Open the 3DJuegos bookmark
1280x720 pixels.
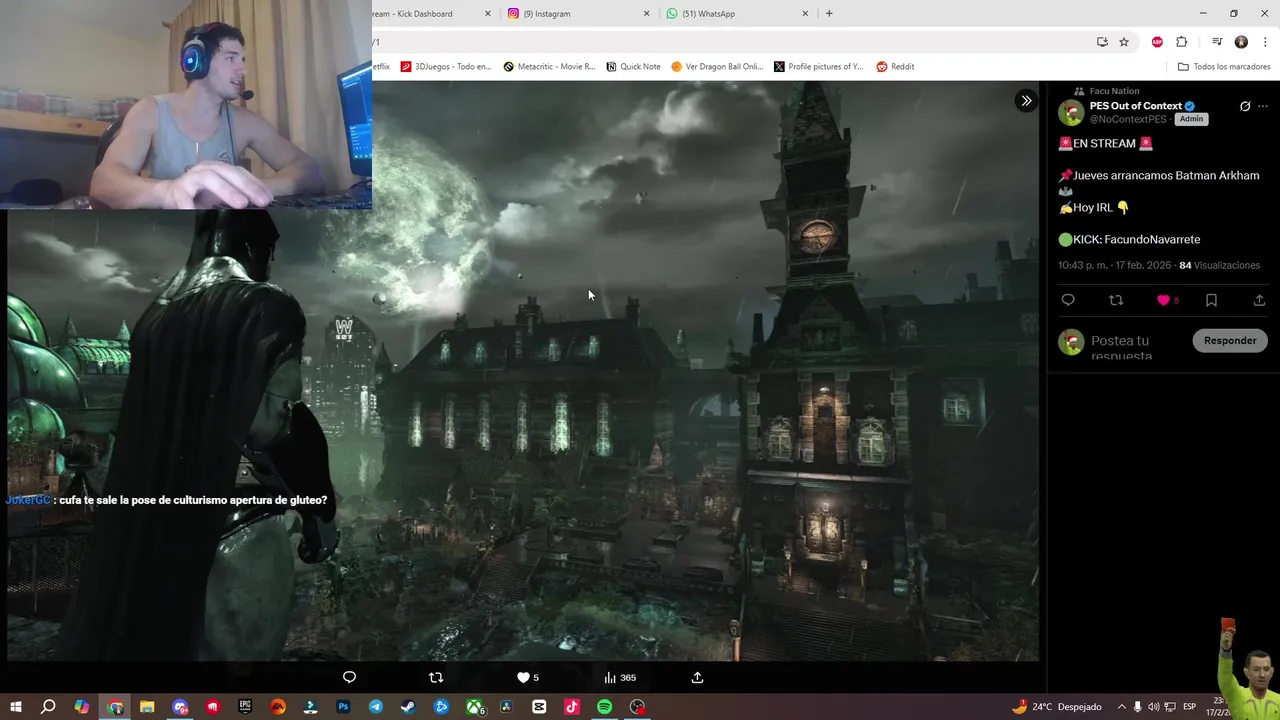tap(446, 67)
